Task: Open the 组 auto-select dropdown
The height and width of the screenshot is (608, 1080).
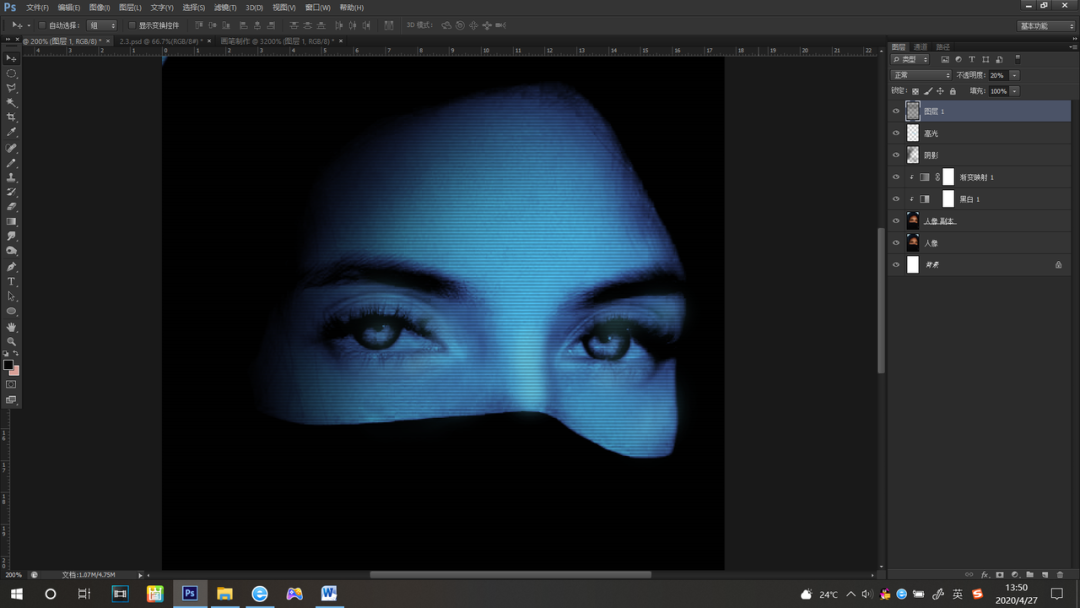Action: [x=102, y=25]
